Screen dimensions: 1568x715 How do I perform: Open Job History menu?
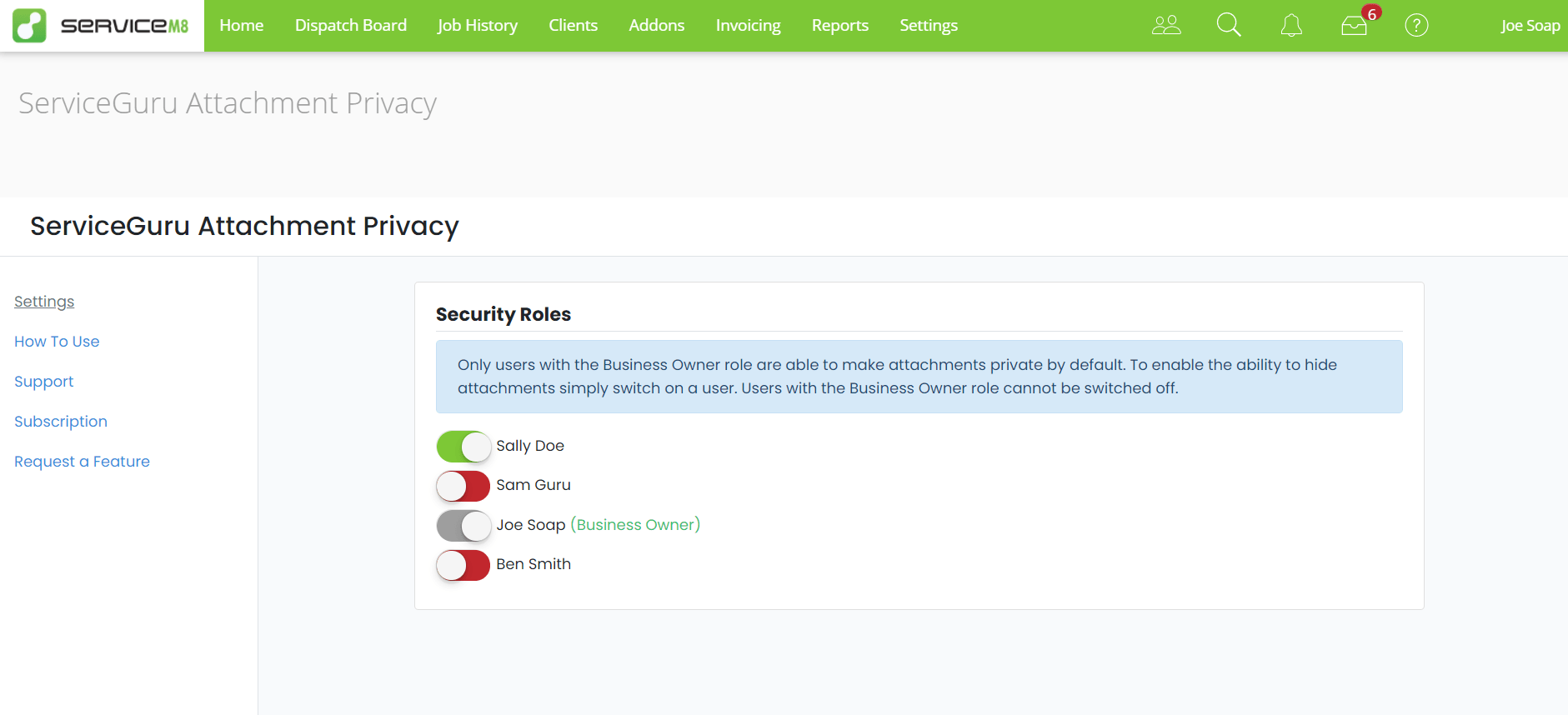click(x=478, y=26)
